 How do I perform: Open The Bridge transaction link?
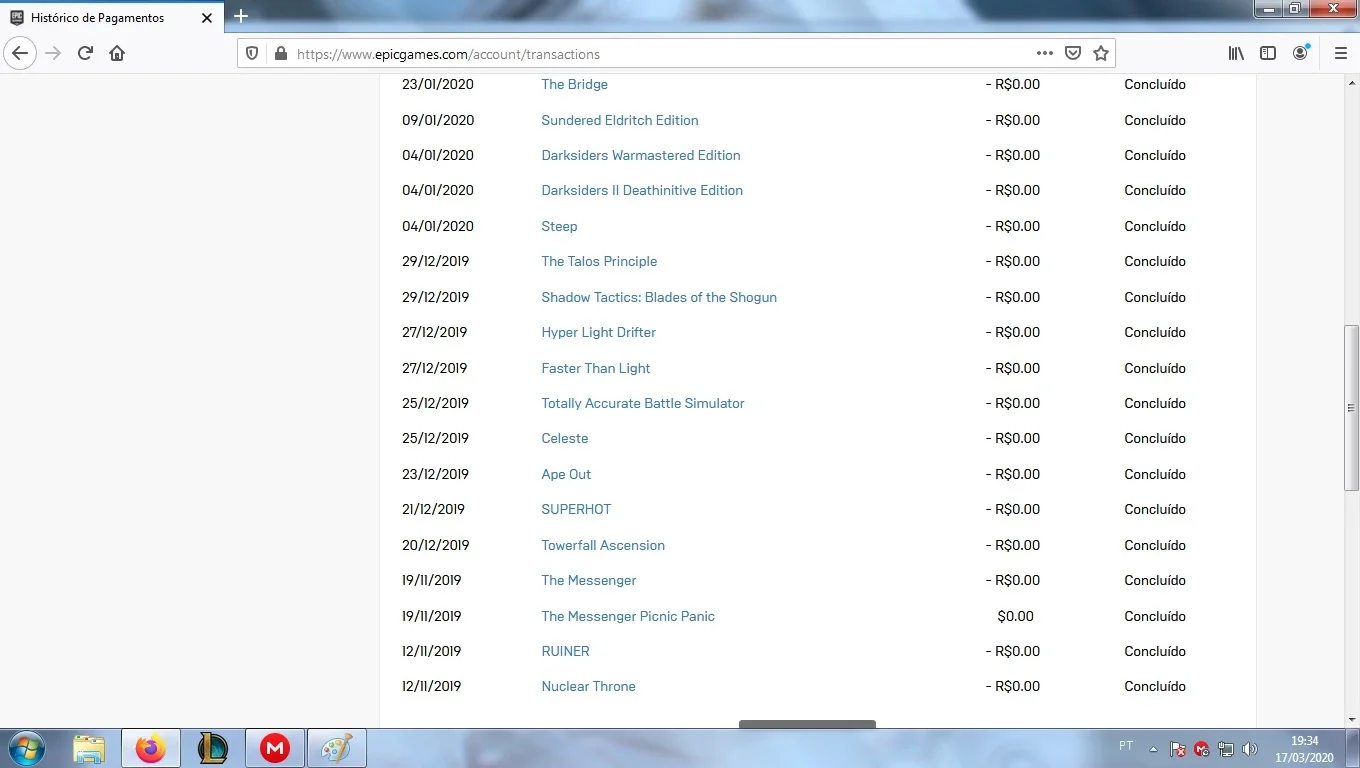tap(574, 84)
